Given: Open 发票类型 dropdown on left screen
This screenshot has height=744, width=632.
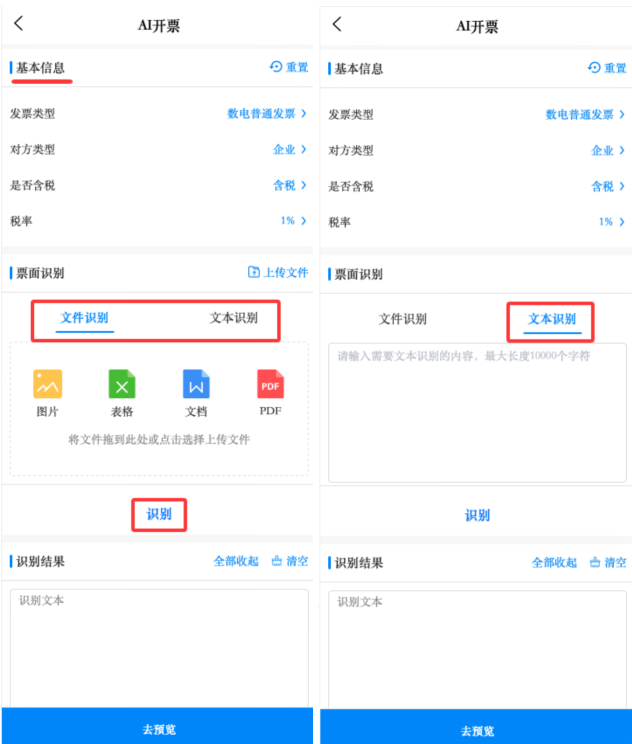Looking at the screenshot, I should pyautogui.click(x=266, y=114).
